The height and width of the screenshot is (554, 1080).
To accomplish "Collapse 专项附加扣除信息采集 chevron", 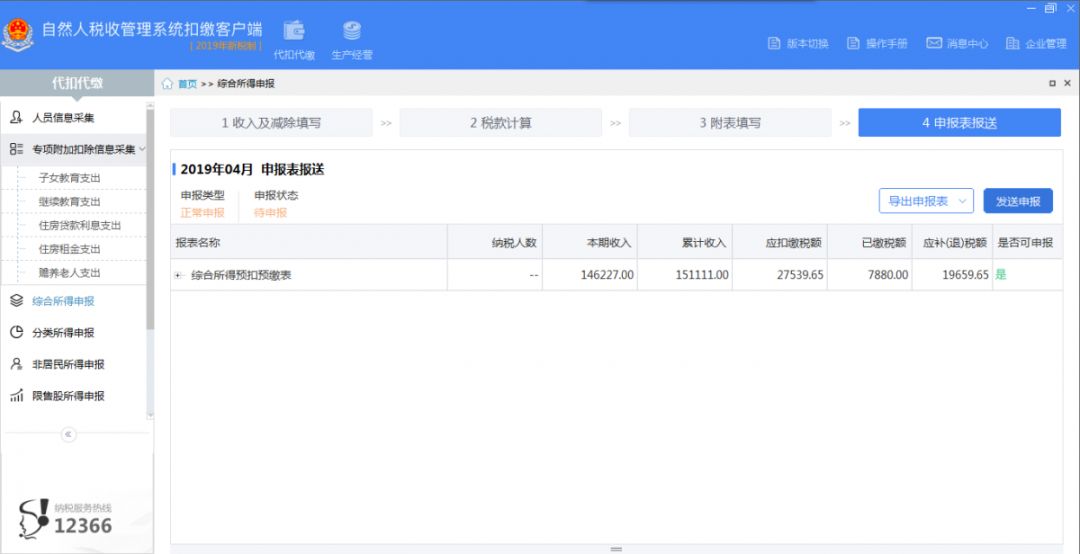I will 142,148.
